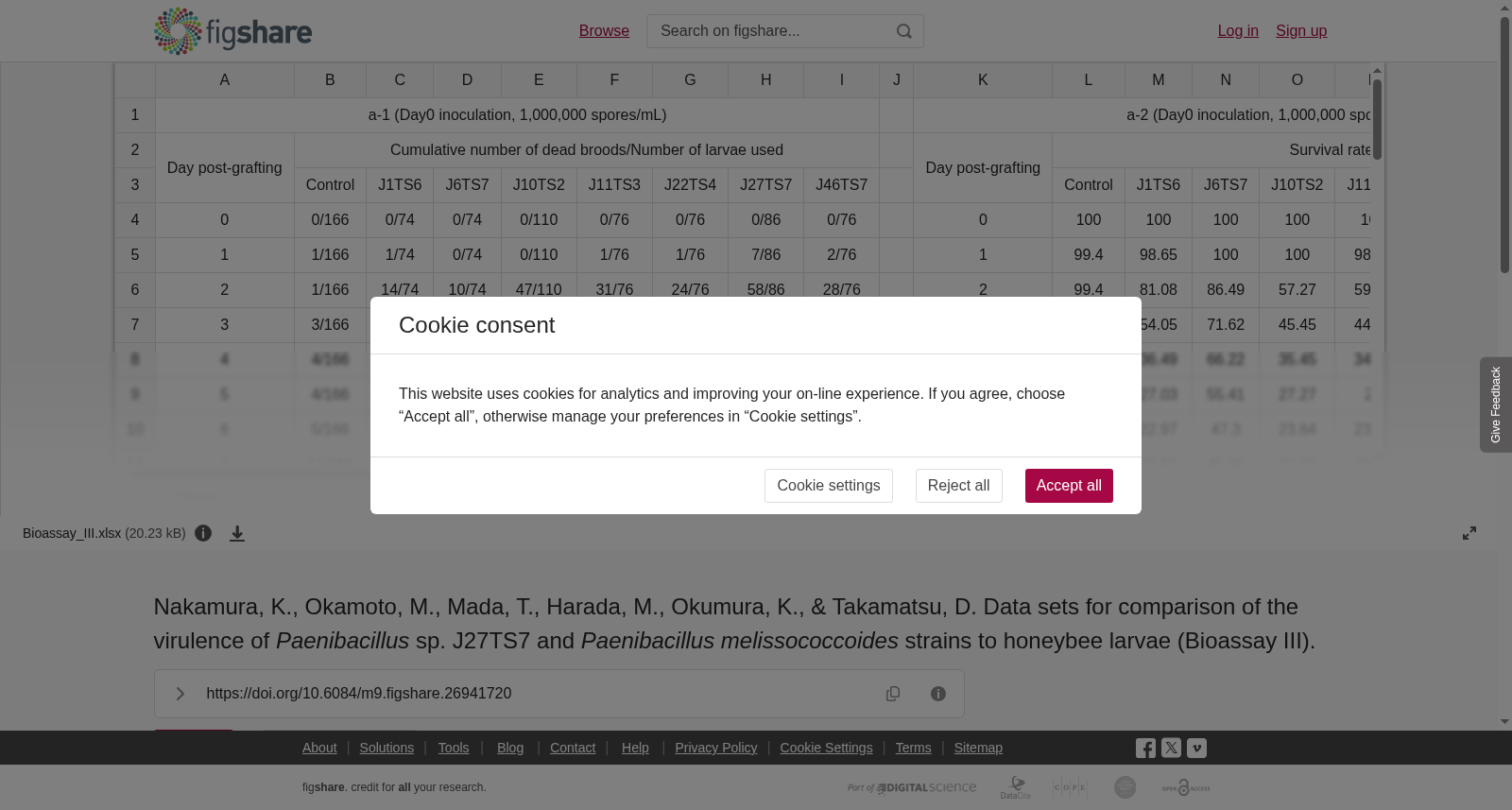Open Sitemap footer link

(x=978, y=748)
